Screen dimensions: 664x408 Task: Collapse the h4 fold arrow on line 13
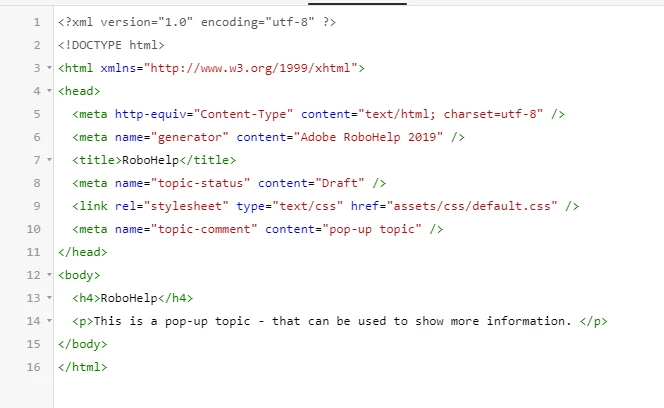pos(49,297)
